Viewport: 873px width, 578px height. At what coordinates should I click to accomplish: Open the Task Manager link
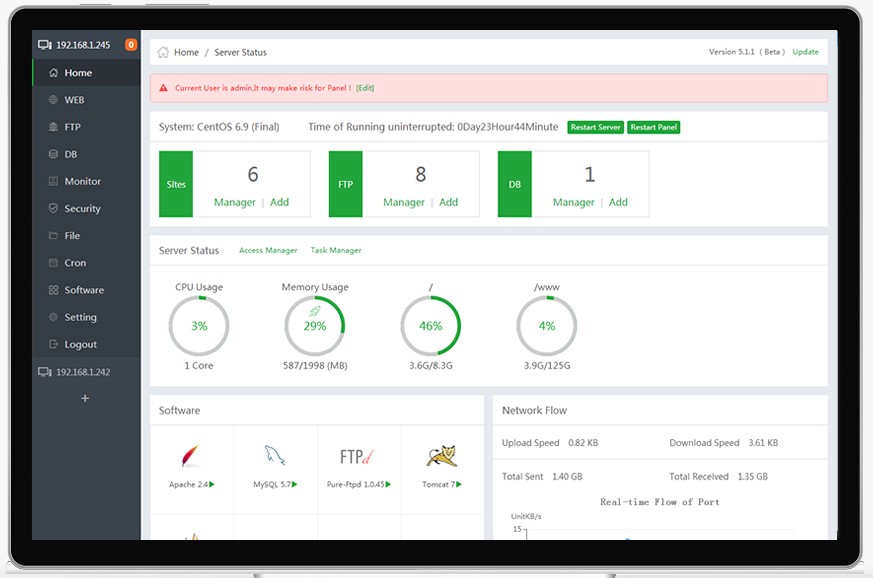point(336,251)
